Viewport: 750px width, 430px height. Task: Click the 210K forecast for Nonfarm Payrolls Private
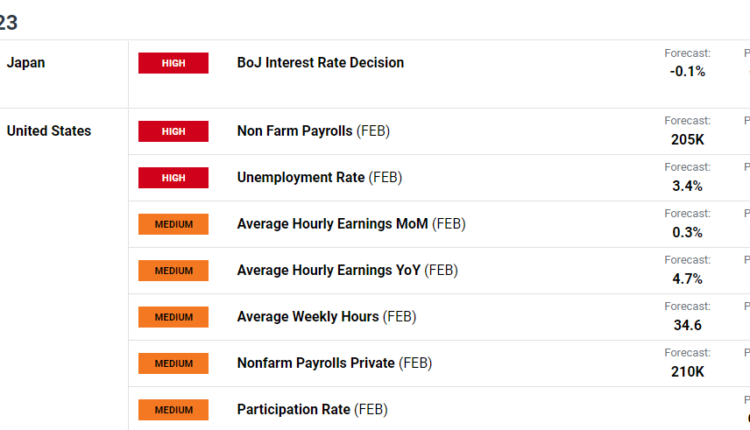pos(687,371)
